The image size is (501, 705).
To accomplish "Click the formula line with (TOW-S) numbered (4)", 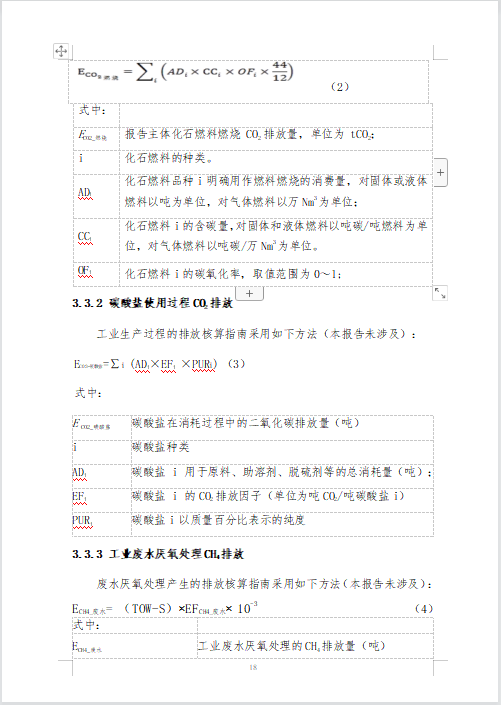I will [x=252, y=608].
